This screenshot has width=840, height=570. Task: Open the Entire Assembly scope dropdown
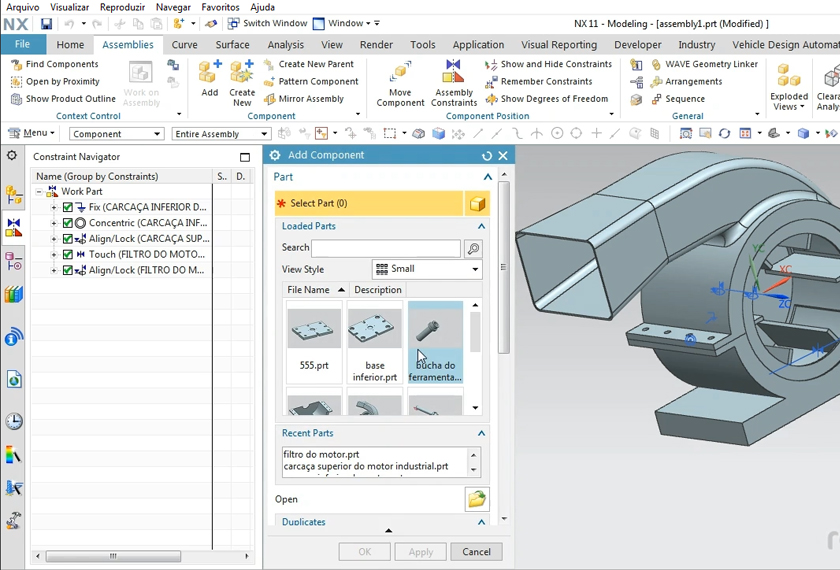coord(216,134)
